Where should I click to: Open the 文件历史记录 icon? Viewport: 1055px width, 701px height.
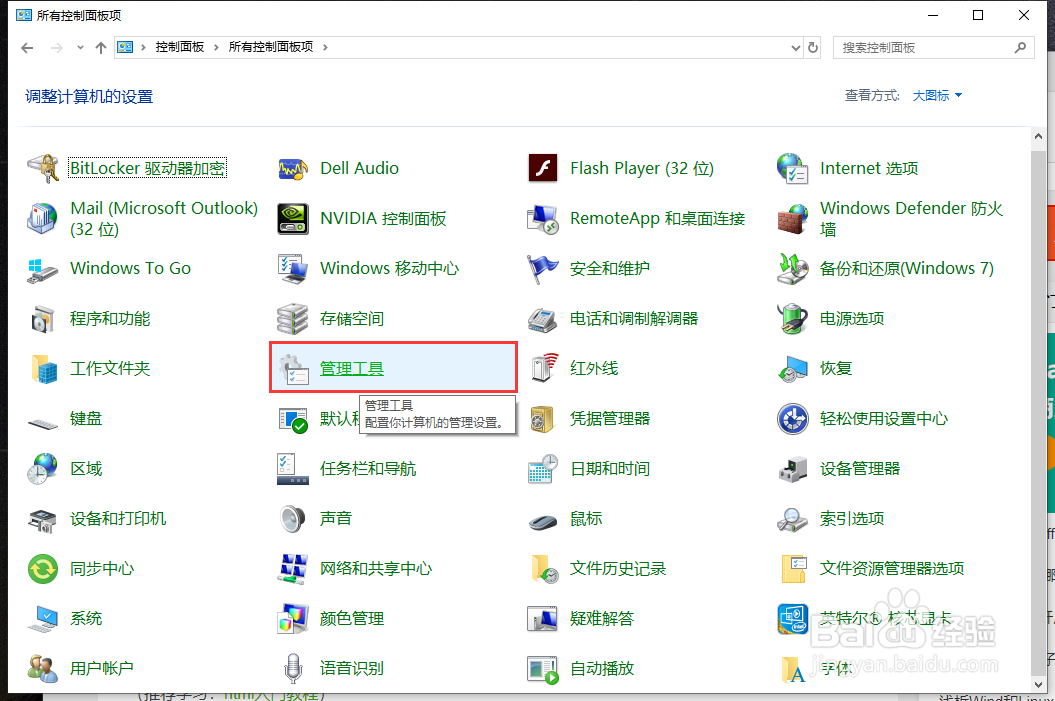coord(543,569)
